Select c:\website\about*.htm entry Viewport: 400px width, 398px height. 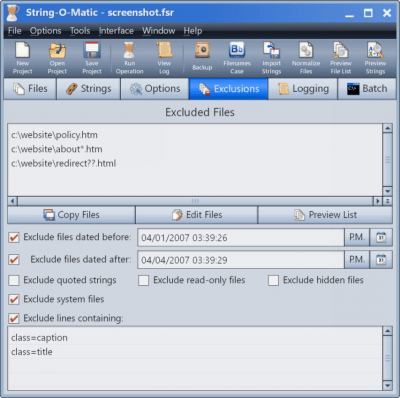[57, 149]
